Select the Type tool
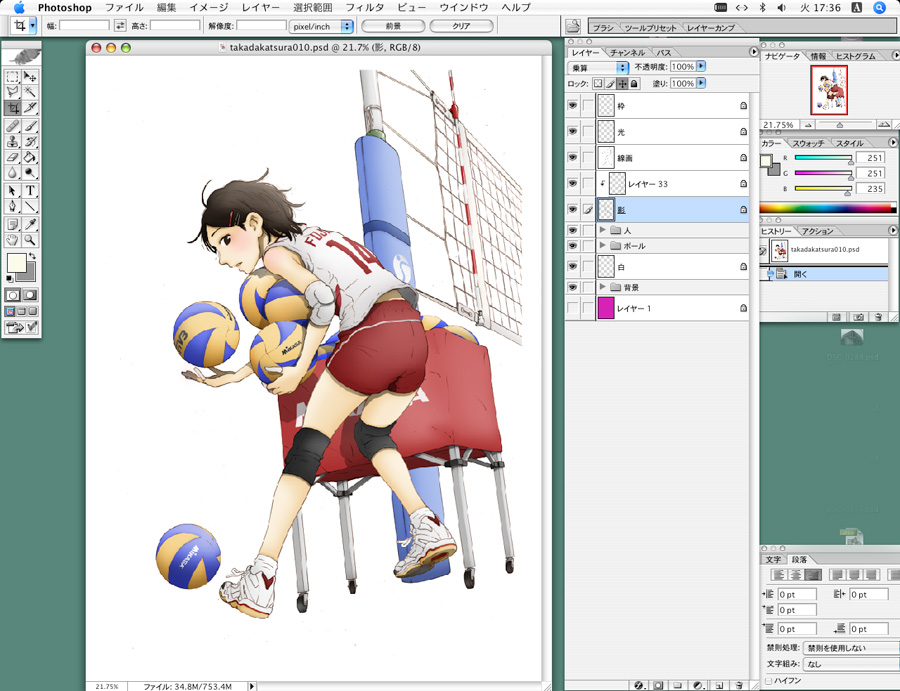Image resolution: width=900 pixels, height=691 pixels. [x=30, y=191]
